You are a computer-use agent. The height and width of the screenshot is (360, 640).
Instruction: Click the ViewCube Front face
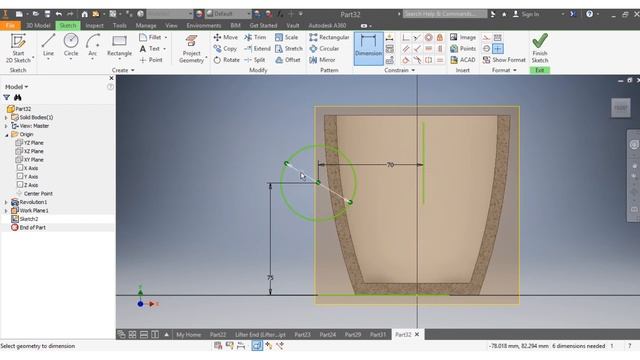click(x=620, y=108)
